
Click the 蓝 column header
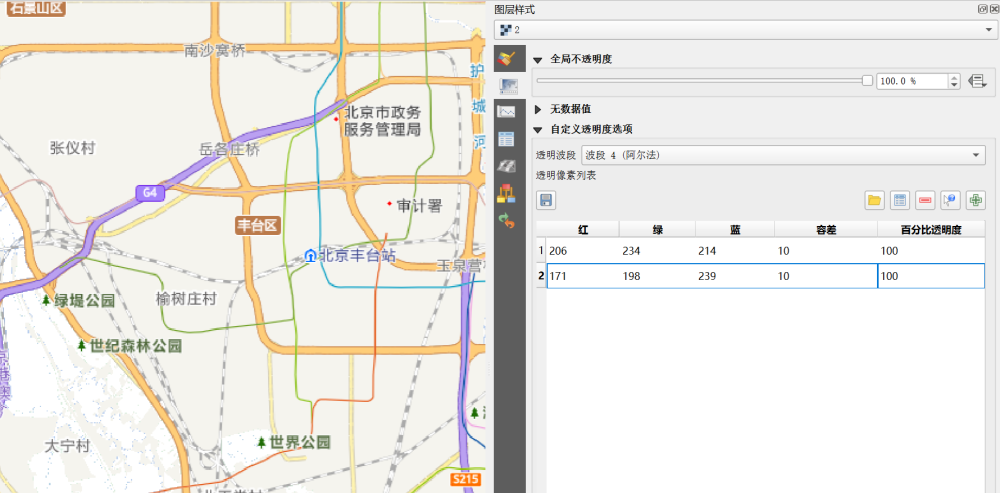click(735, 229)
